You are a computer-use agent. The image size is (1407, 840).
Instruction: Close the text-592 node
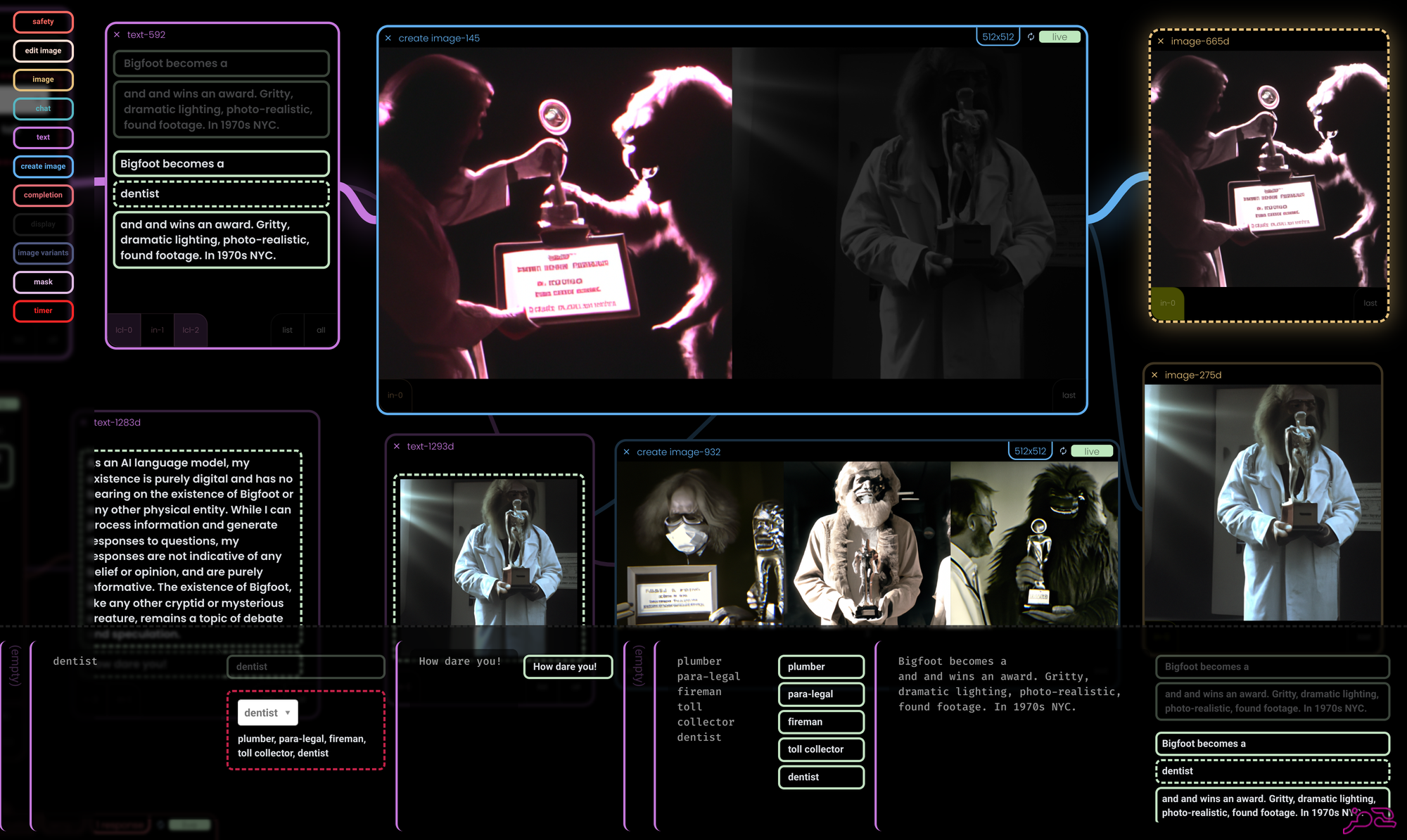(x=117, y=34)
